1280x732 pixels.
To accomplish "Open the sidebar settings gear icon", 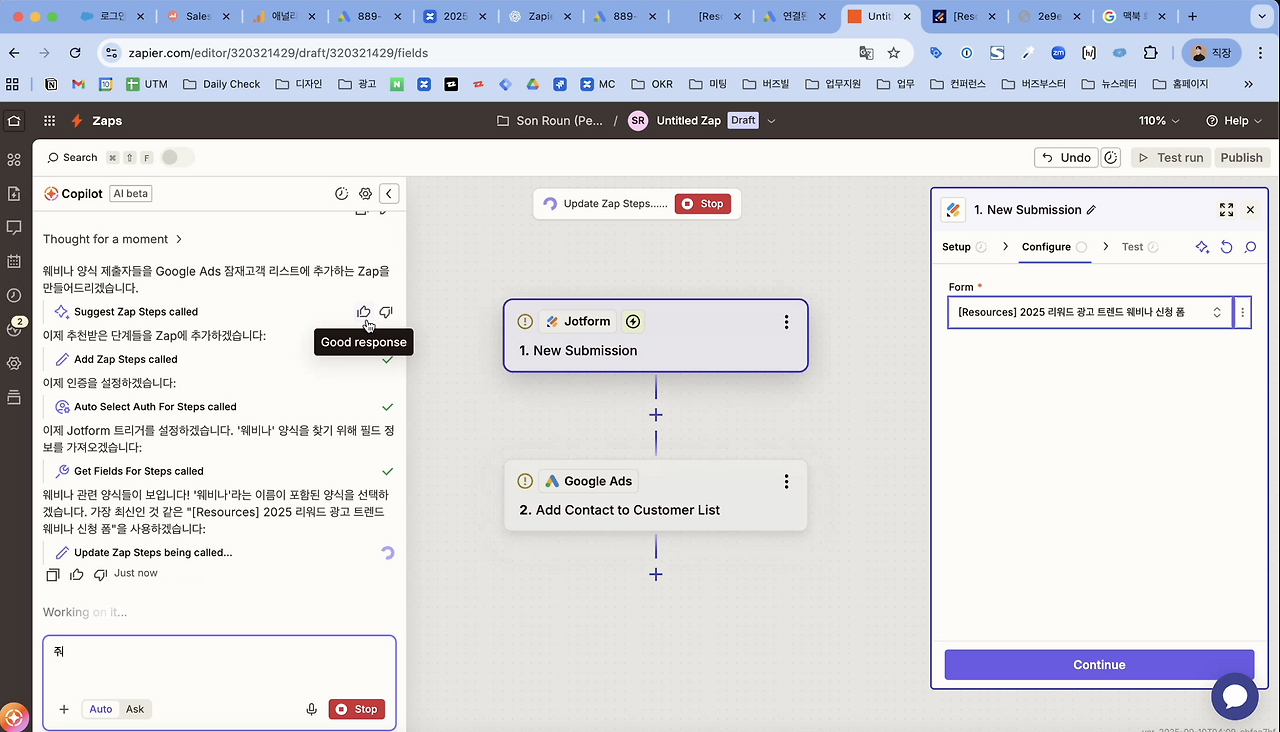I will 14,363.
